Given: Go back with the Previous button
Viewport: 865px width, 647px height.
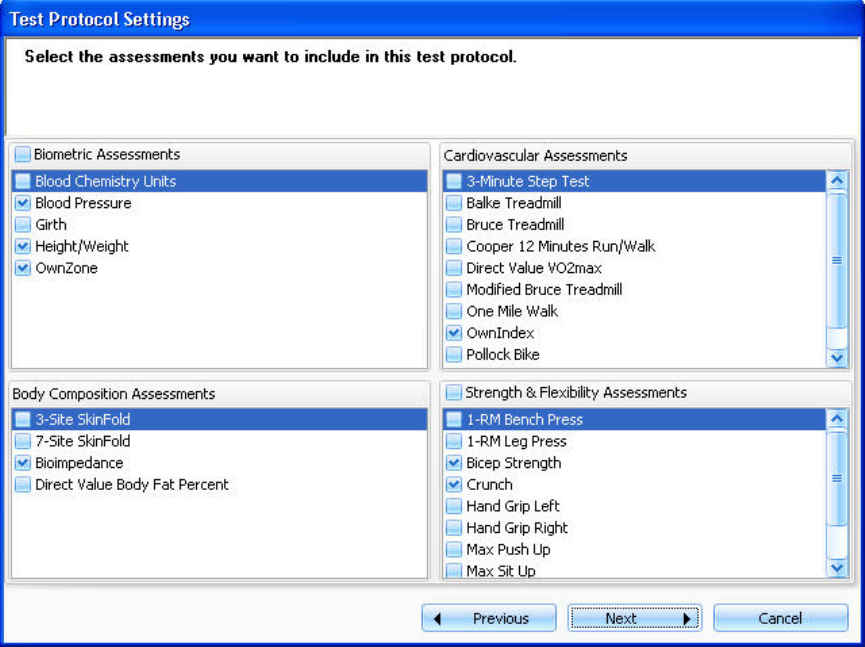Looking at the screenshot, I should coord(489,618).
